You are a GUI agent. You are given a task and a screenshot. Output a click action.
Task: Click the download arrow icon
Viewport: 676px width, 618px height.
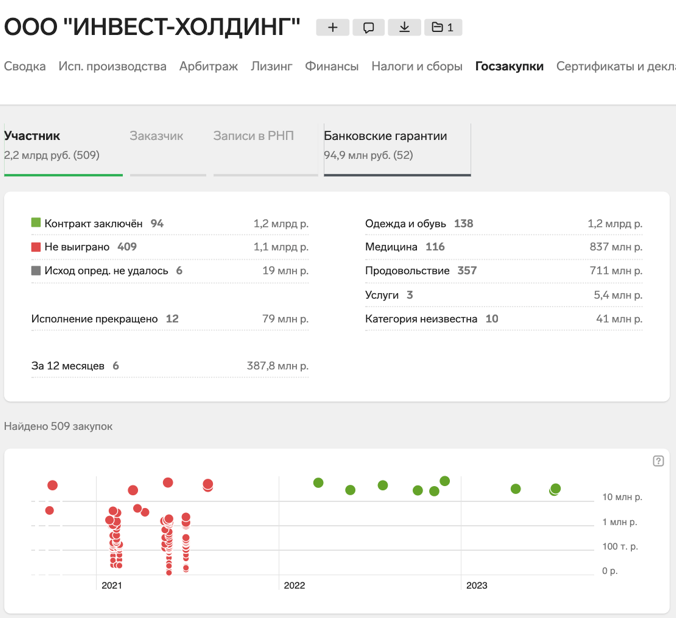click(x=404, y=28)
